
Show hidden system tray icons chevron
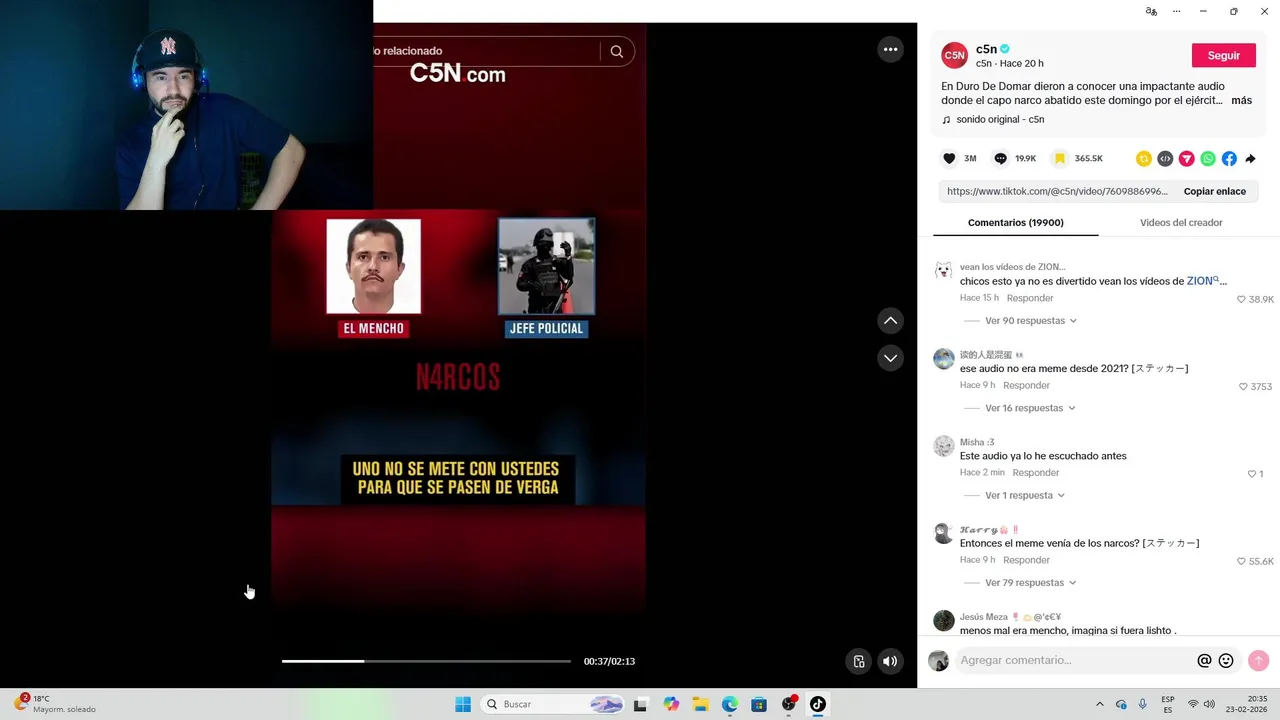coord(1100,704)
